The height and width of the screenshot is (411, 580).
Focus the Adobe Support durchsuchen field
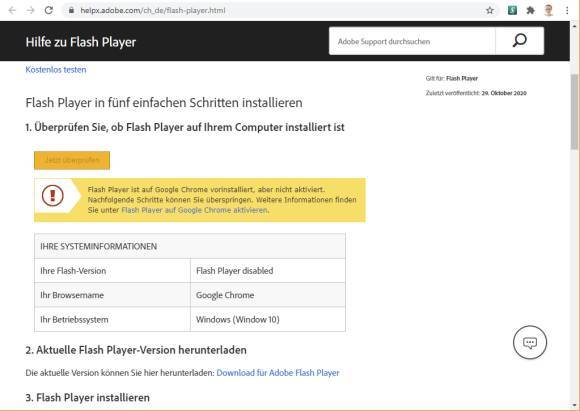pyautogui.click(x=412, y=41)
